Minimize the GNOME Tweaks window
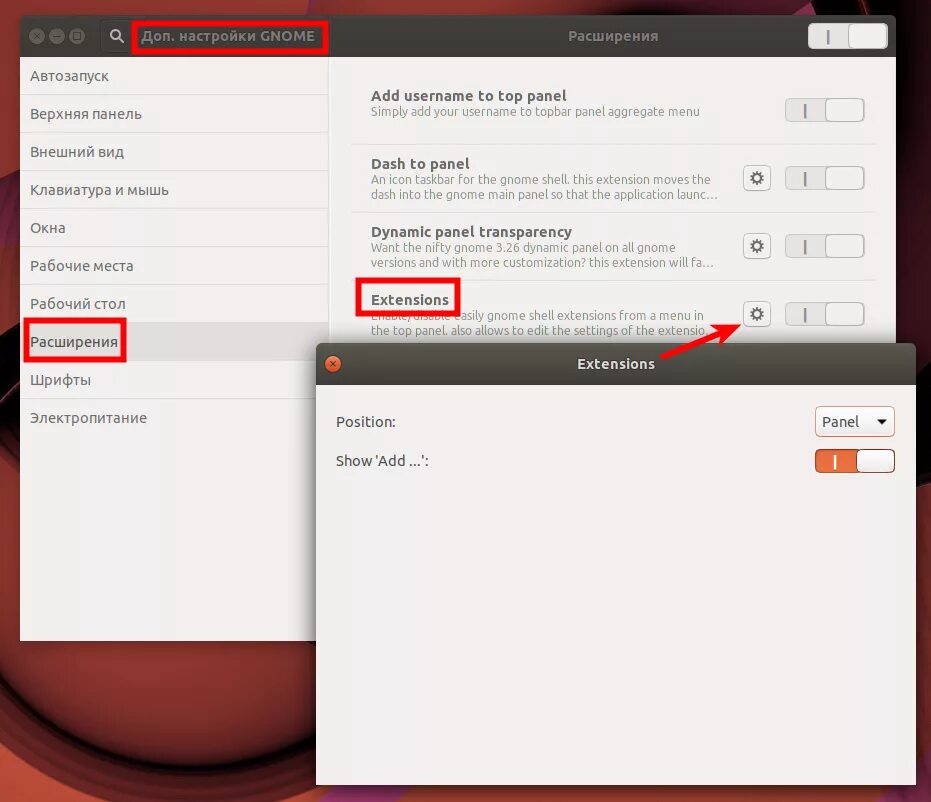931x802 pixels. click(57, 36)
